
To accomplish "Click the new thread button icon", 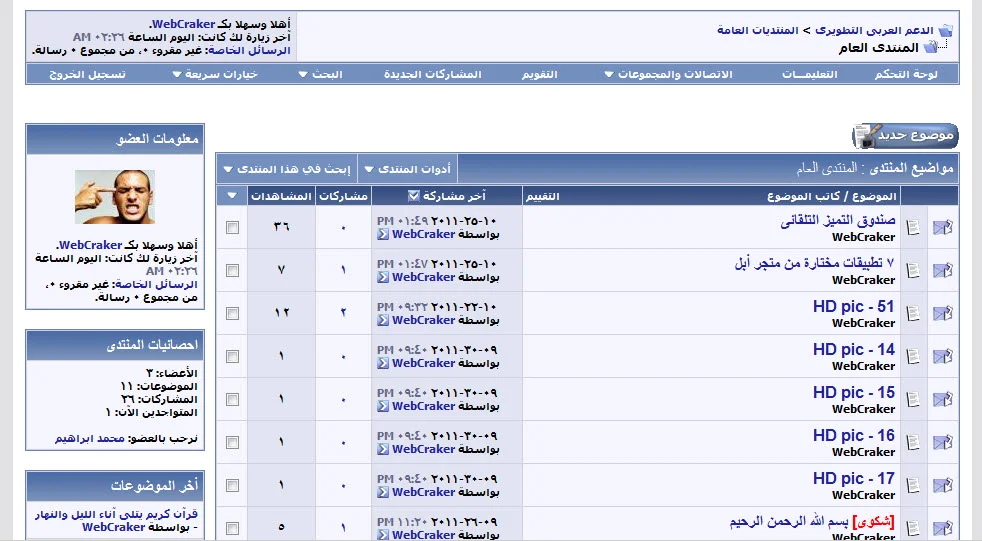I will click(x=905, y=135).
